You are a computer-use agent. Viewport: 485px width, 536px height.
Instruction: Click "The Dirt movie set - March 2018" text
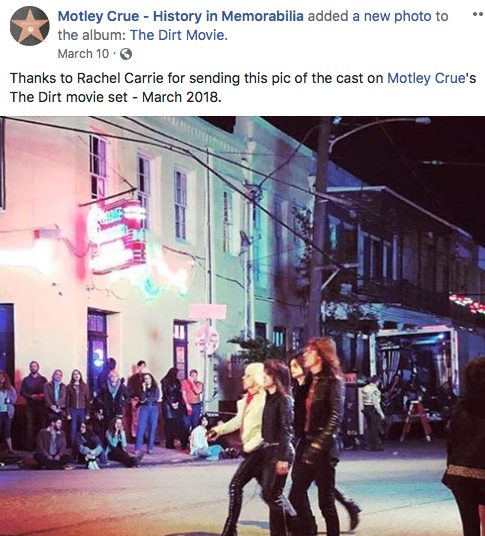click(x=116, y=97)
